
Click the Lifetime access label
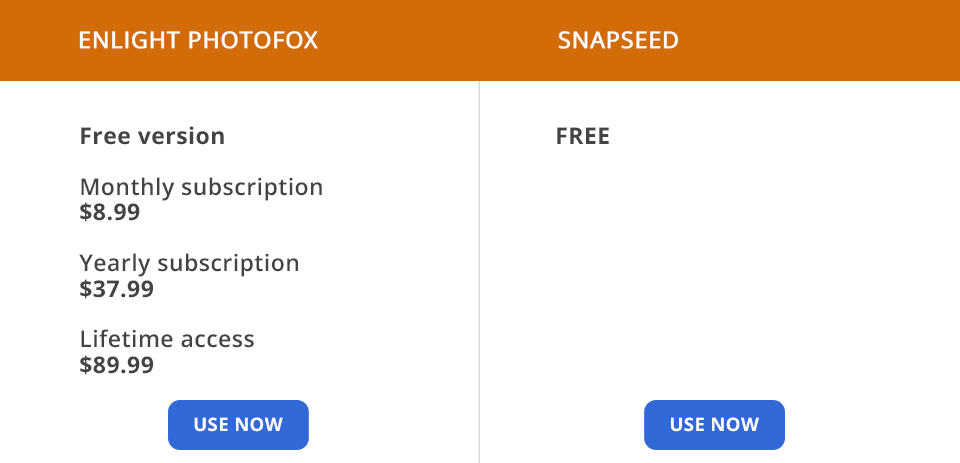point(167,339)
